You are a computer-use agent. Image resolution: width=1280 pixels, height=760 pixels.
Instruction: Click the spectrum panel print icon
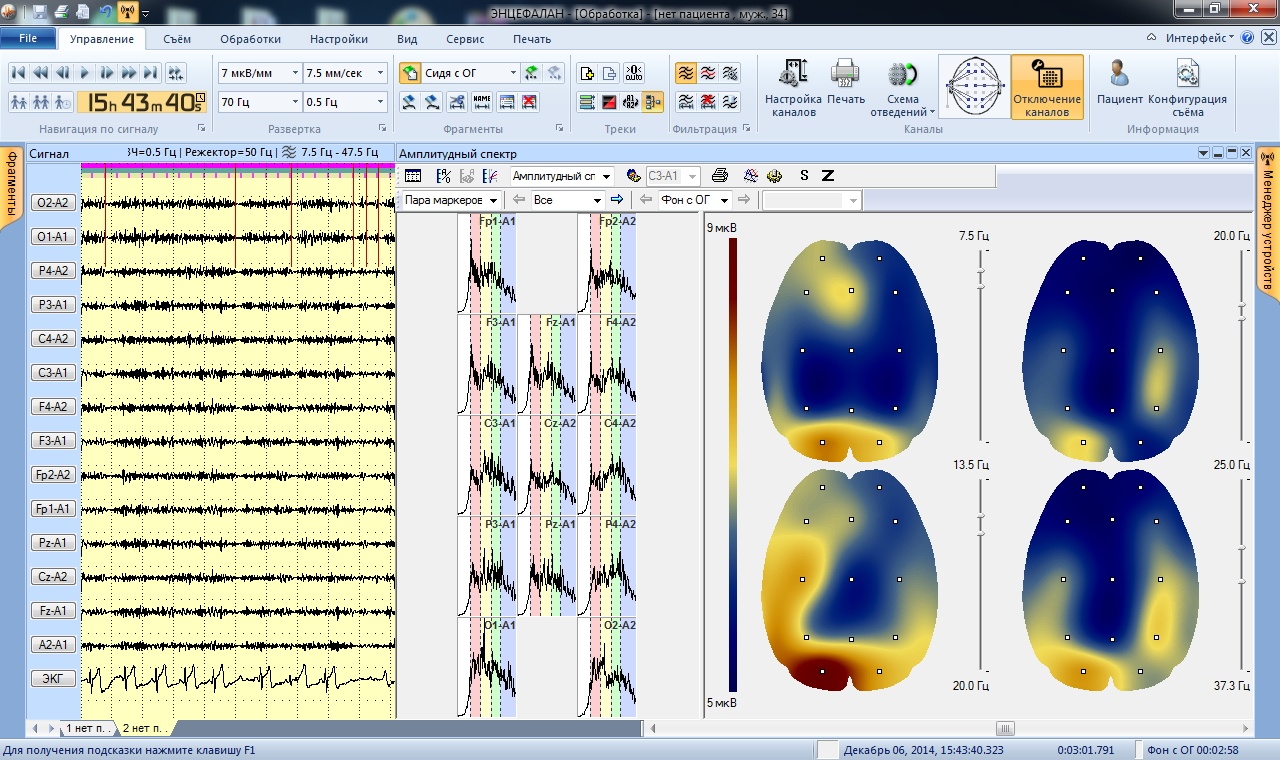tap(720, 176)
